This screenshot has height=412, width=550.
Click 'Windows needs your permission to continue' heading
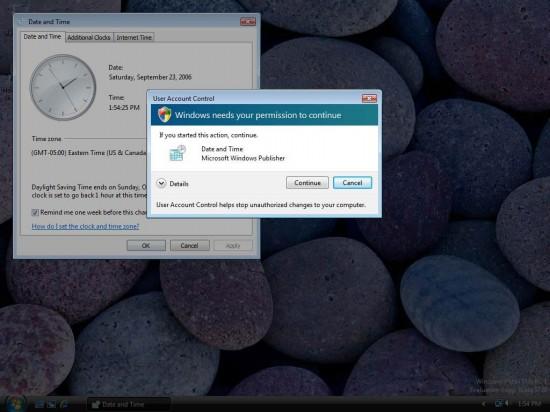258,115
